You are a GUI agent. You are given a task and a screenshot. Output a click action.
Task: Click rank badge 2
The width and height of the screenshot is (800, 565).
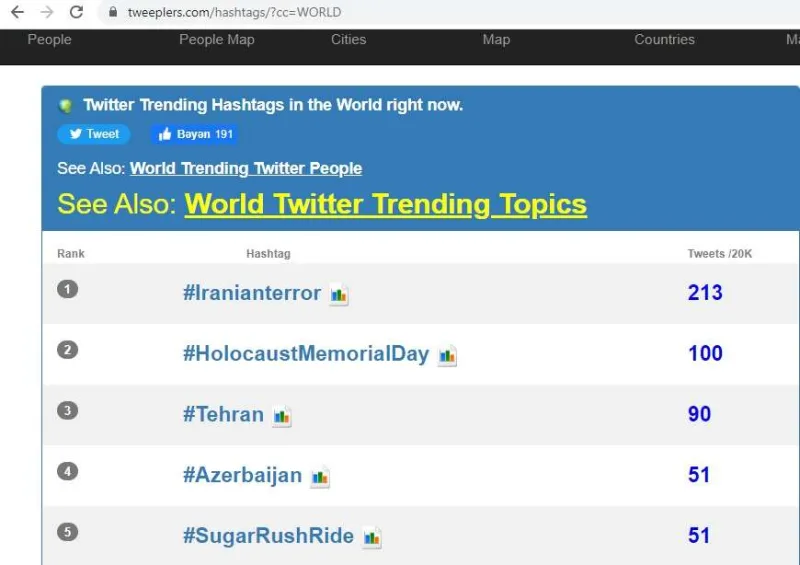coord(67,350)
